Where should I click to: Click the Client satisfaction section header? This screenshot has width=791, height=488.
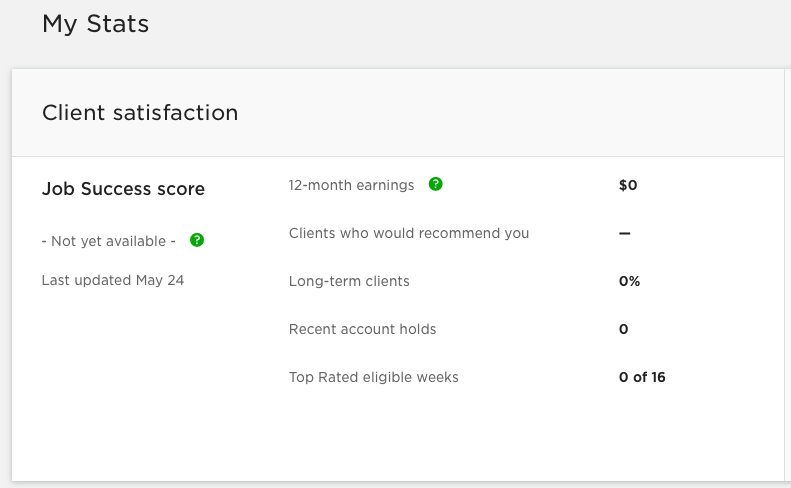tap(140, 113)
